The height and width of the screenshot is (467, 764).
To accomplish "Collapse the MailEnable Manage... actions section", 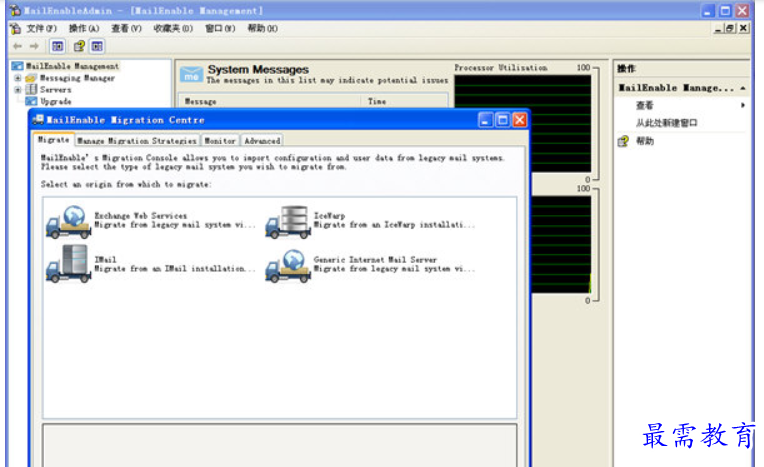I will [x=743, y=88].
